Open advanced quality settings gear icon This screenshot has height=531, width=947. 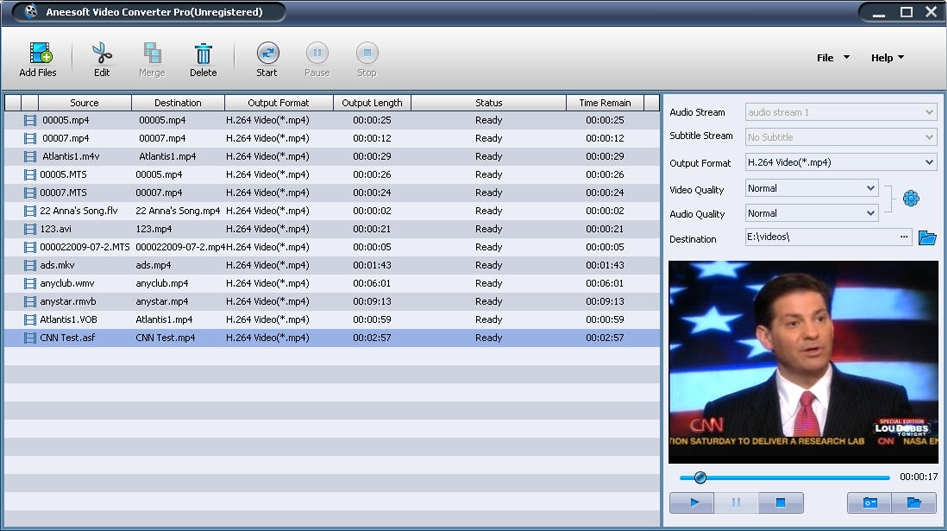(910, 199)
